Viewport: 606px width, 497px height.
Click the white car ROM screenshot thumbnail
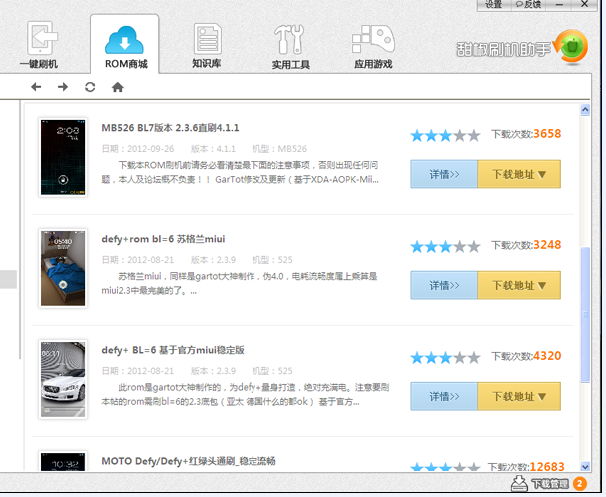(x=63, y=379)
